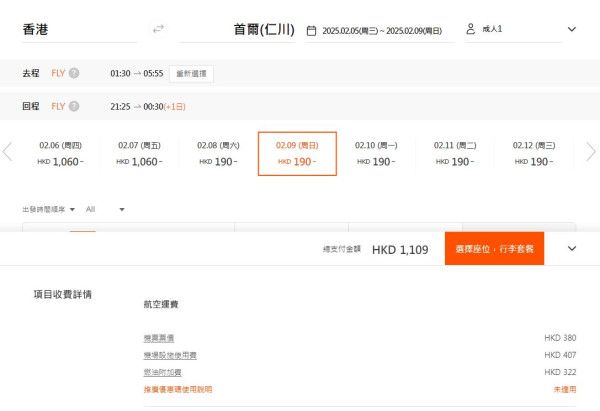Click the total amount HKD 1,109
This screenshot has height=411, width=600.
pyautogui.click(x=400, y=250)
